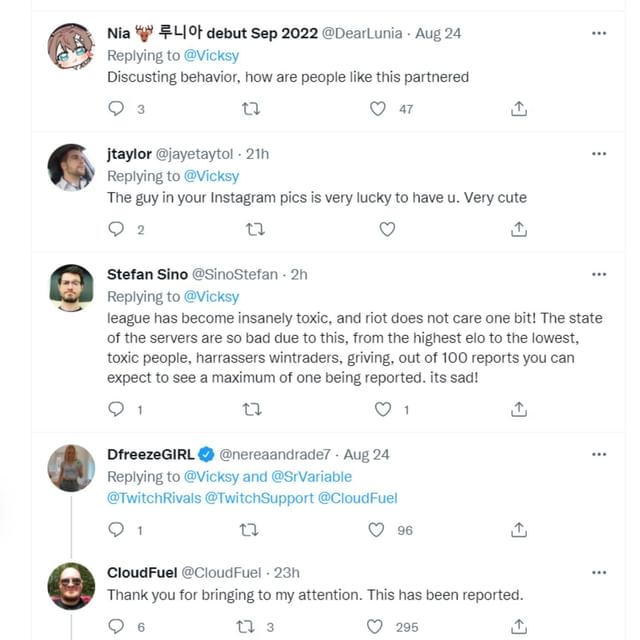Share Nia's tweet
640x640 pixels.
pos(519,109)
